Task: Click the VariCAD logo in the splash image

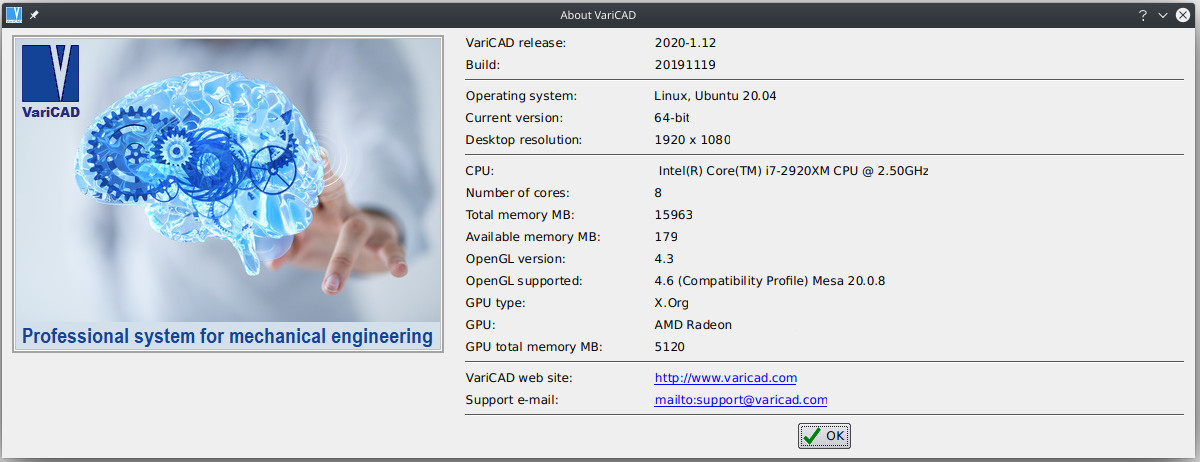Action: tap(50, 81)
